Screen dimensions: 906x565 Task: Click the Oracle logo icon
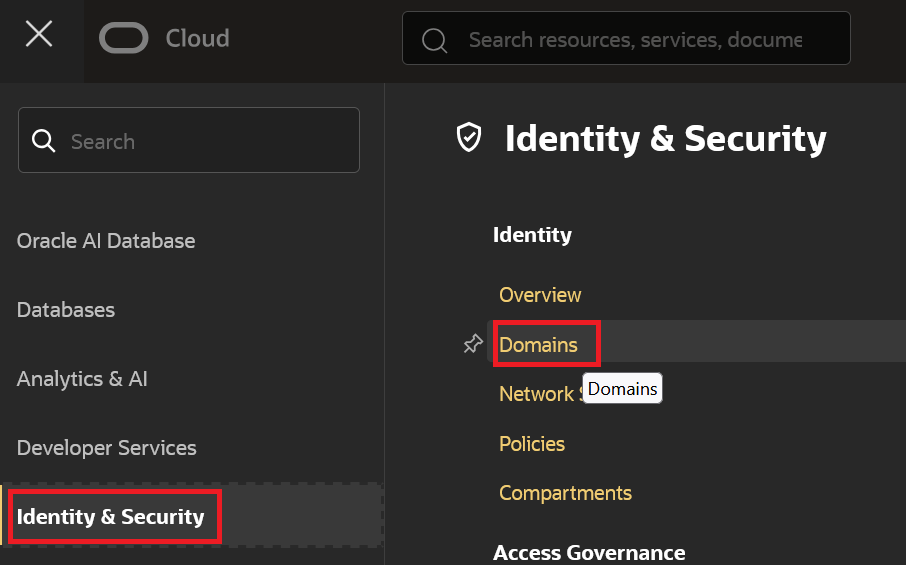(x=123, y=38)
